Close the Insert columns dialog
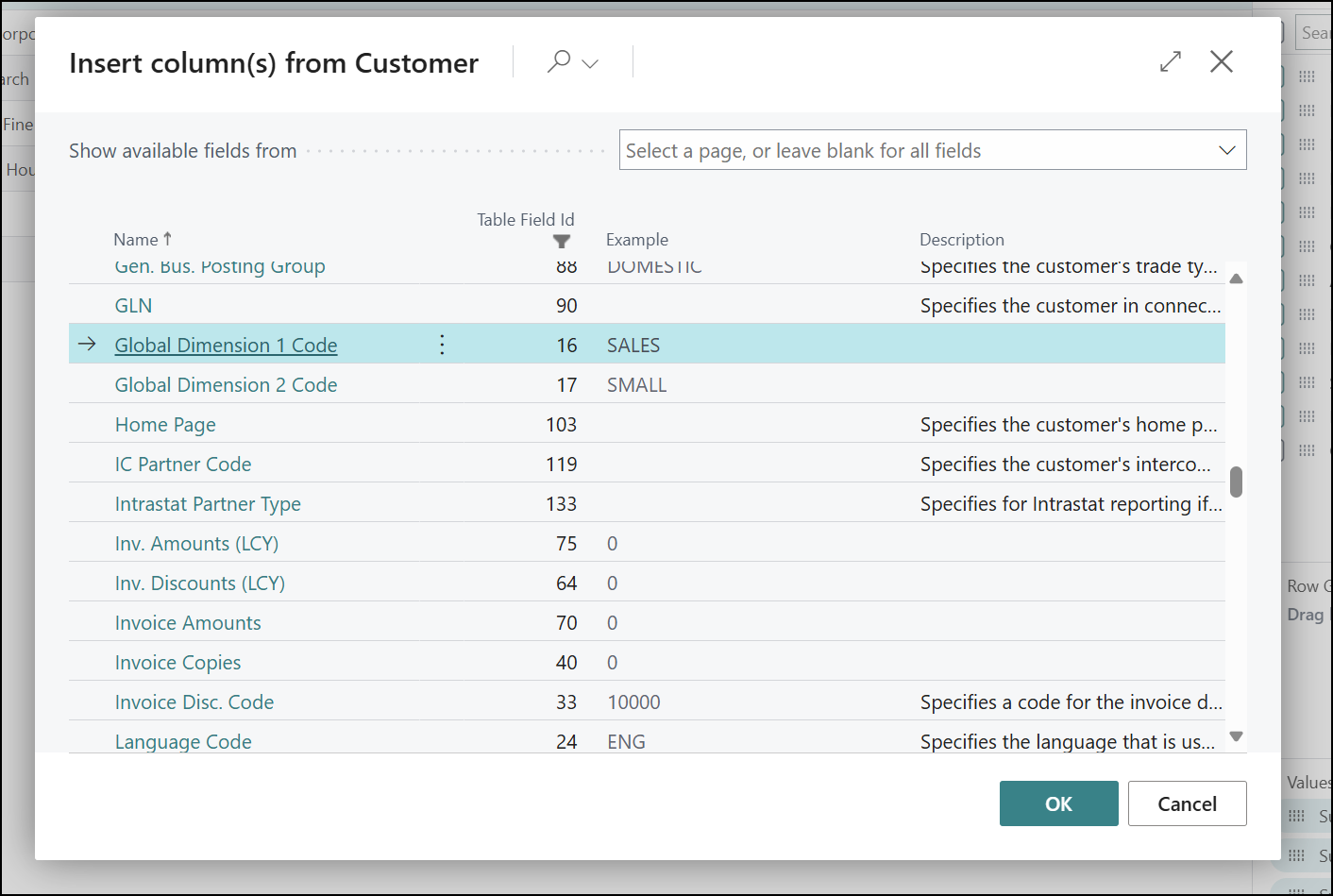The width and height of the screenshot is (1333, 896). pyautogui.click(x=1222, y=62)
